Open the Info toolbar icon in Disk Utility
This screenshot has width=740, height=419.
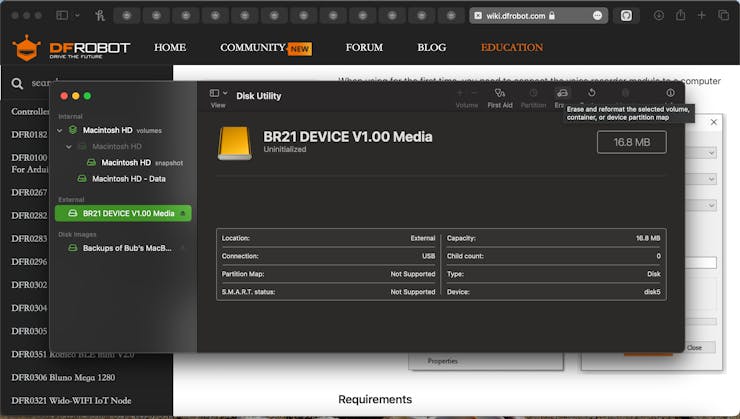click(670, 93)
